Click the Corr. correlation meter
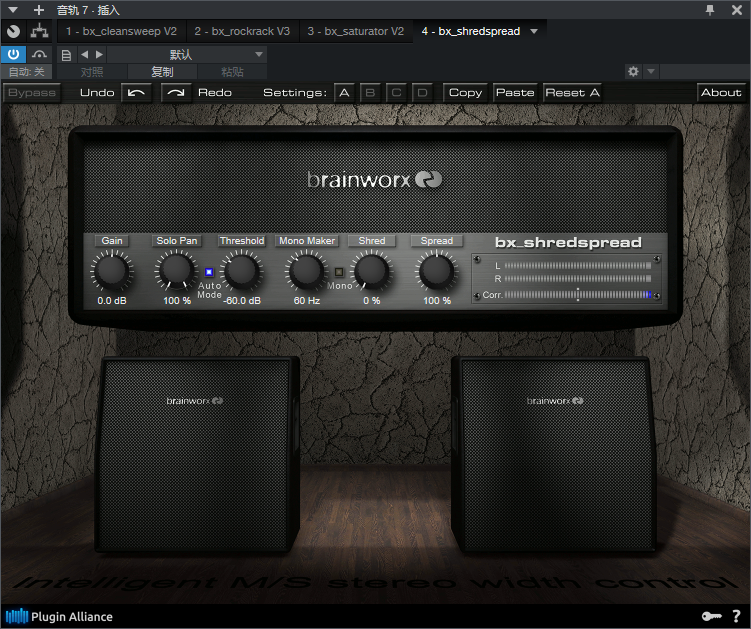Viewport: 751px width, 629px height. 578,295
